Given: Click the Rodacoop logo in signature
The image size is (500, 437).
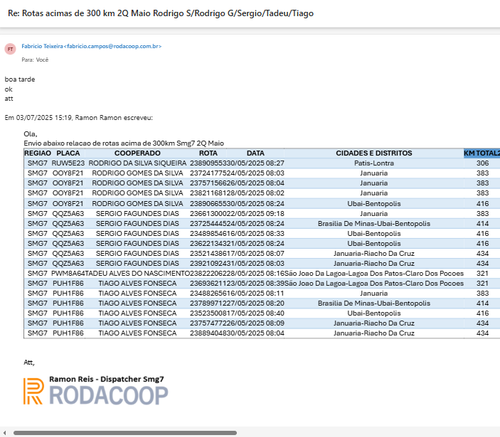Looking at the screenshot, I should (x=95, y=391).
